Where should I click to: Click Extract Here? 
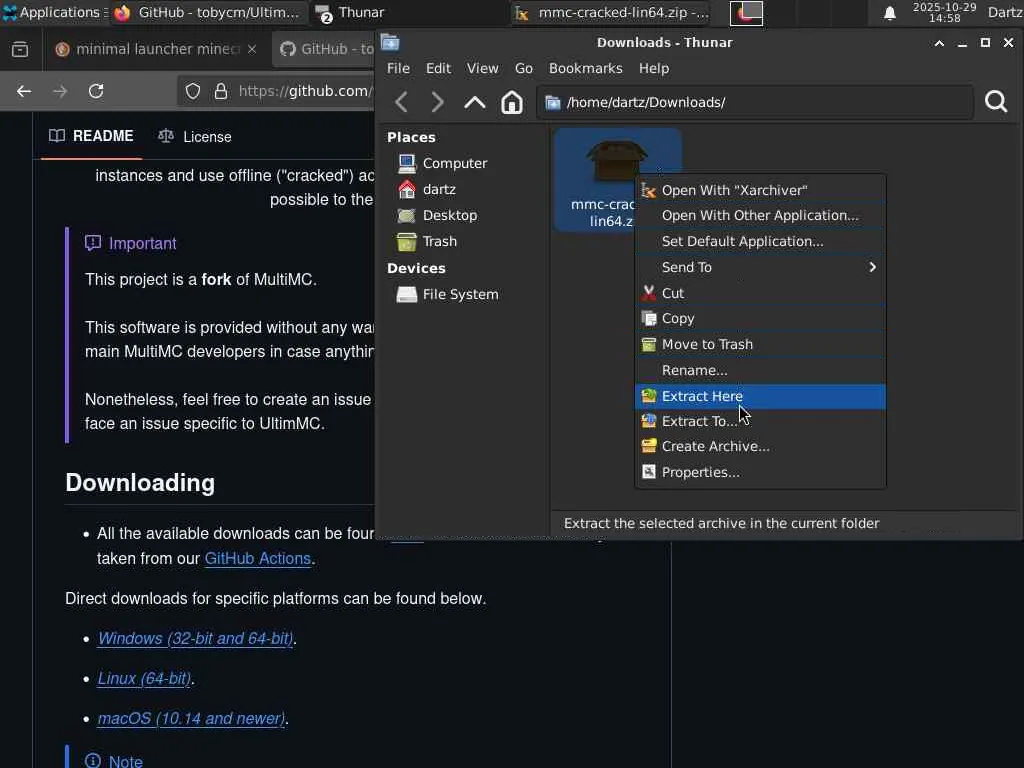click(760, 396)
